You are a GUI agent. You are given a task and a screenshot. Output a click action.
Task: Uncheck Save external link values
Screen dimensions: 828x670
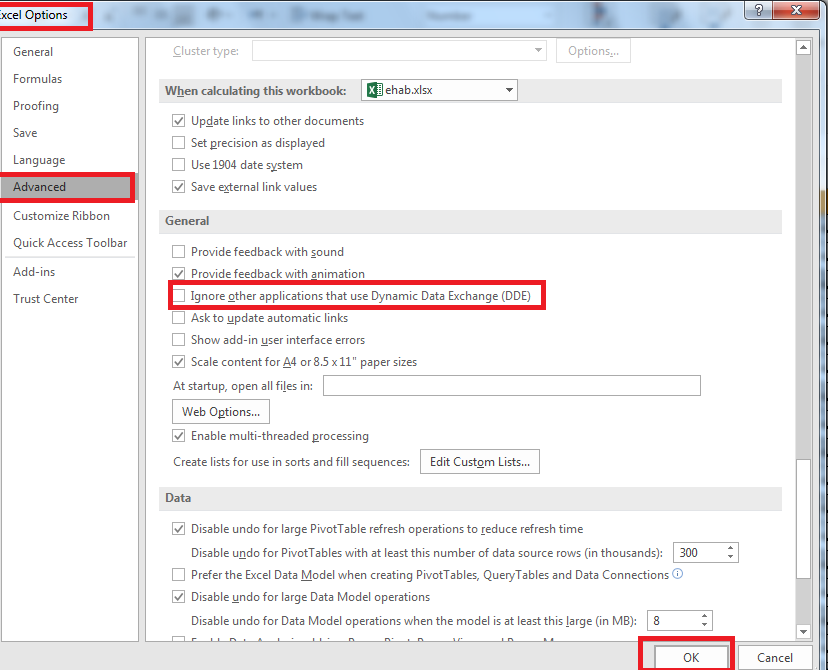point(178,187)
